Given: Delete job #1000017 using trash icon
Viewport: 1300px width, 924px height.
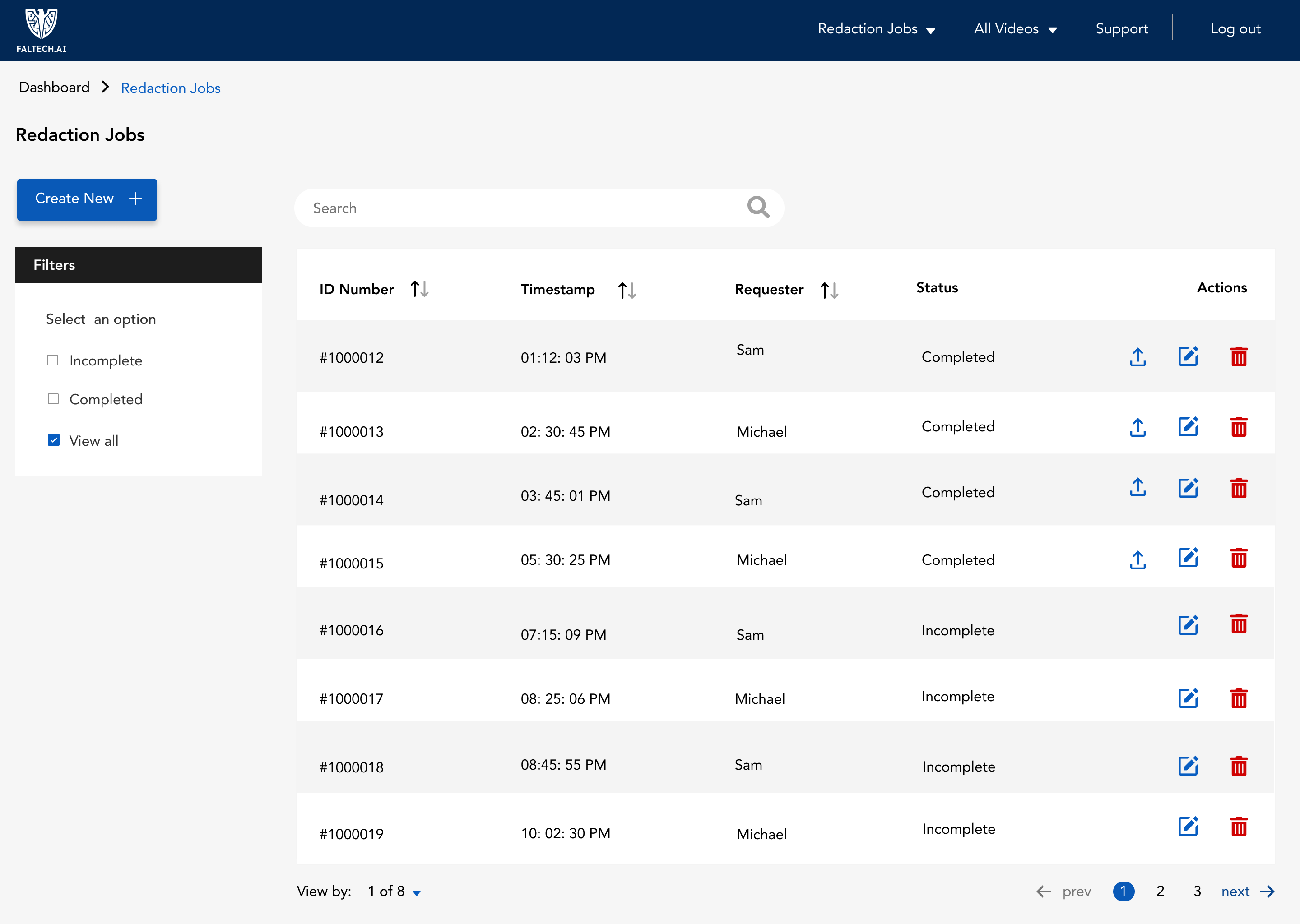Looking at the screenshot, I should coord(1239,698).
